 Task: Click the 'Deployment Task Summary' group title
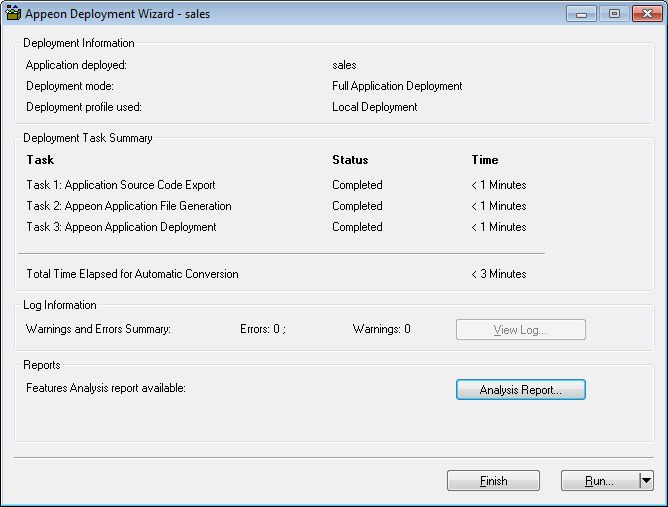click(x=88, y=138)
